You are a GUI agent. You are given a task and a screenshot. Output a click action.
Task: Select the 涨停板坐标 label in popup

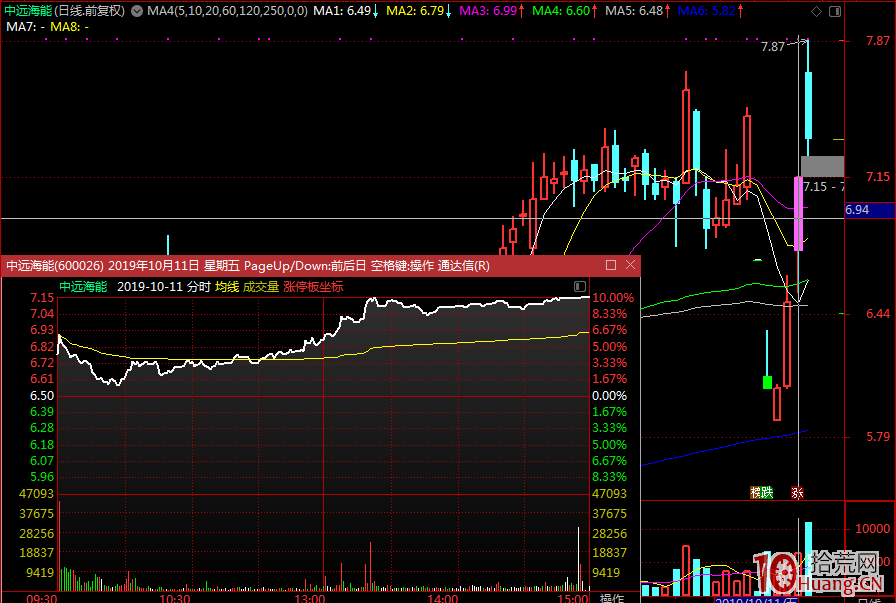pos(313,287)
